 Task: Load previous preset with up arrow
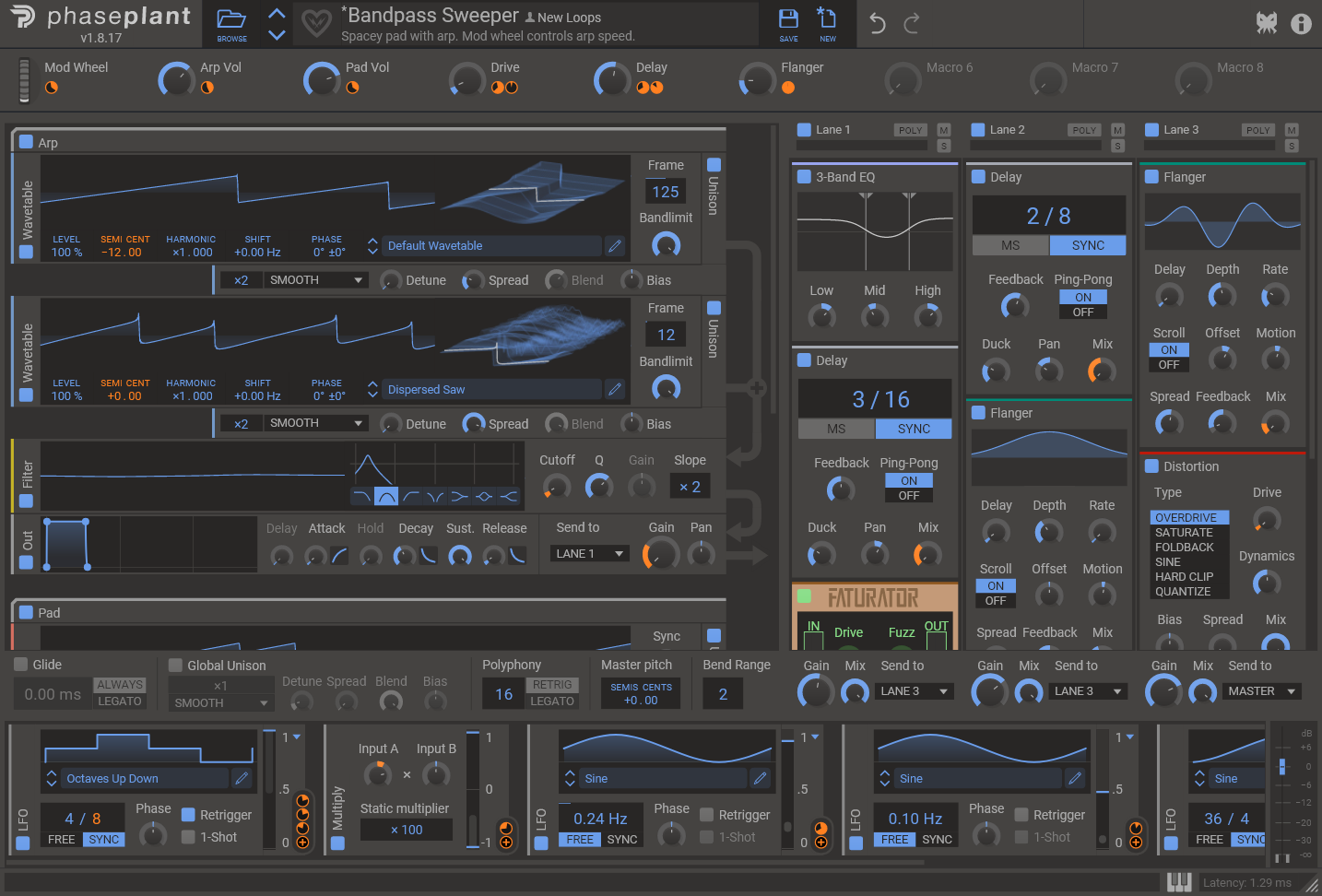[277, 14]
